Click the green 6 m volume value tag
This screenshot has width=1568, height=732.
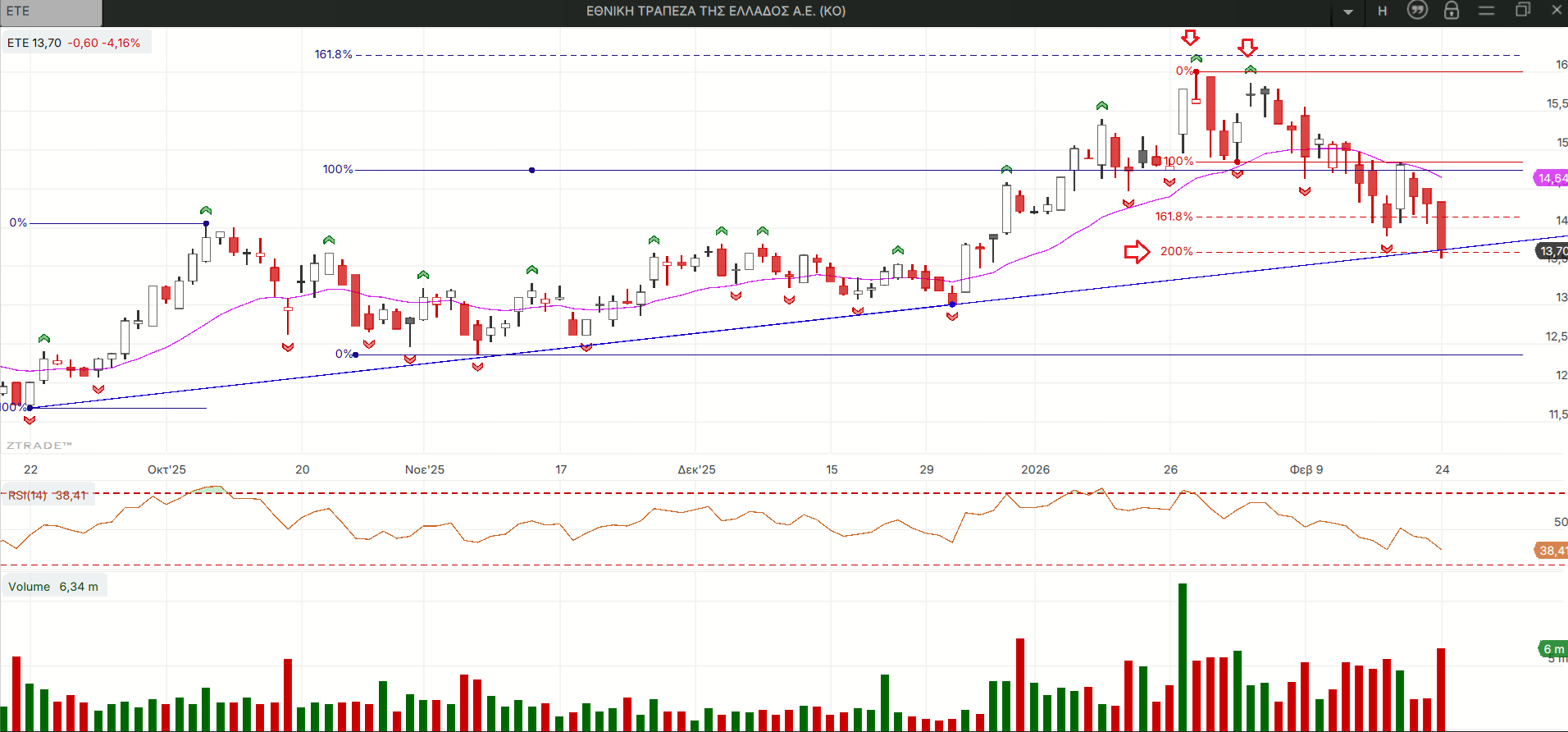click(1552, 649)
